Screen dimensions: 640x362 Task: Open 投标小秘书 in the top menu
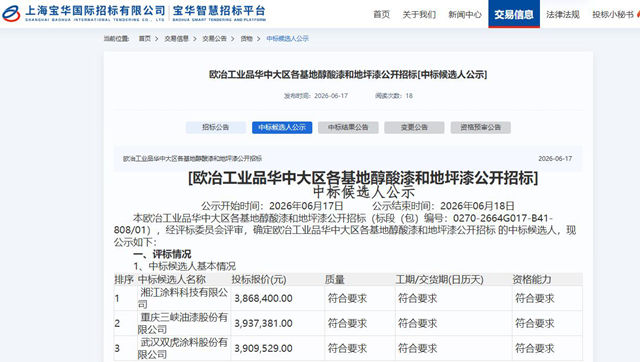click(x=613, y=15)
